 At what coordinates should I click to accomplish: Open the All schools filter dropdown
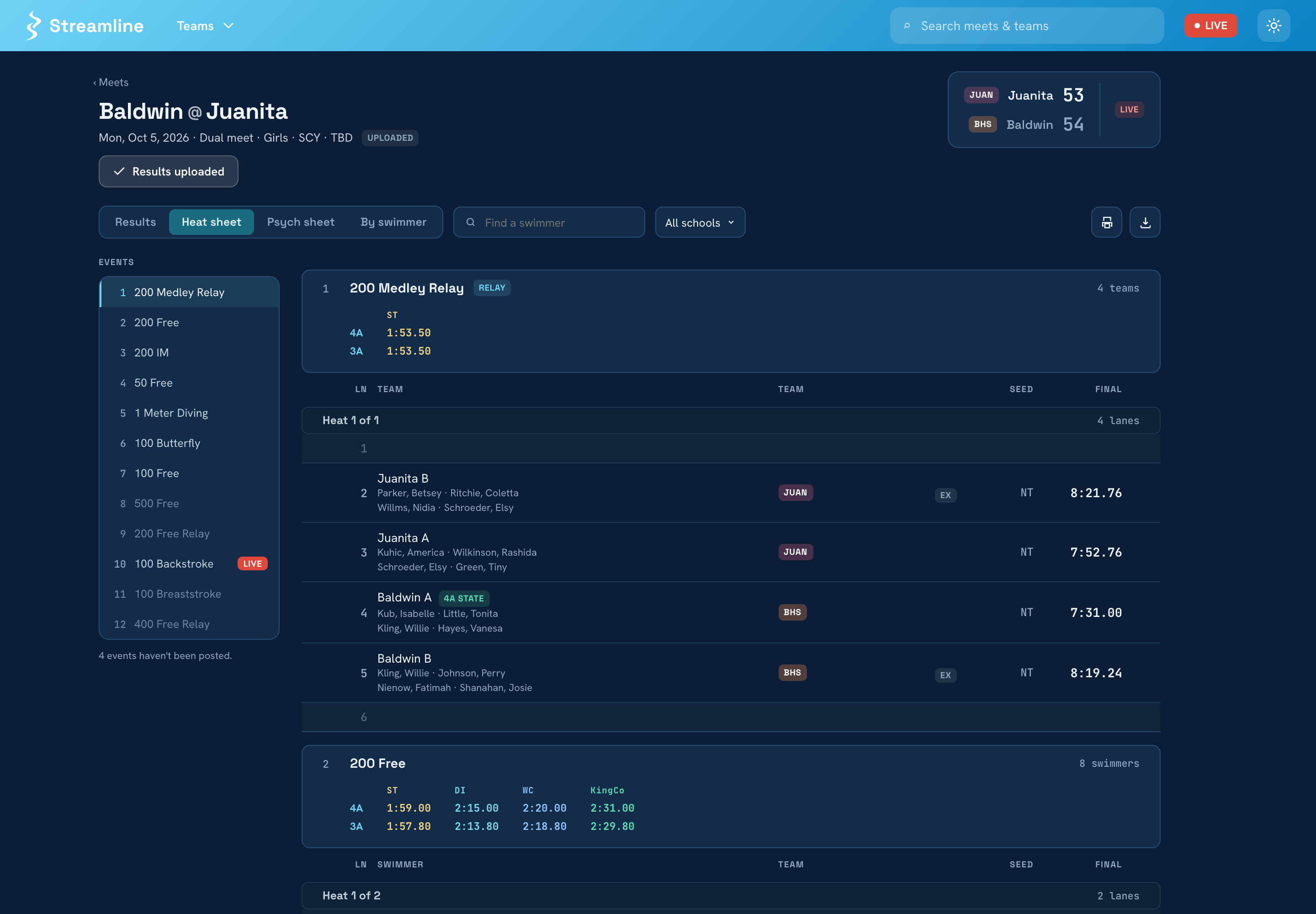click(700, 222)
